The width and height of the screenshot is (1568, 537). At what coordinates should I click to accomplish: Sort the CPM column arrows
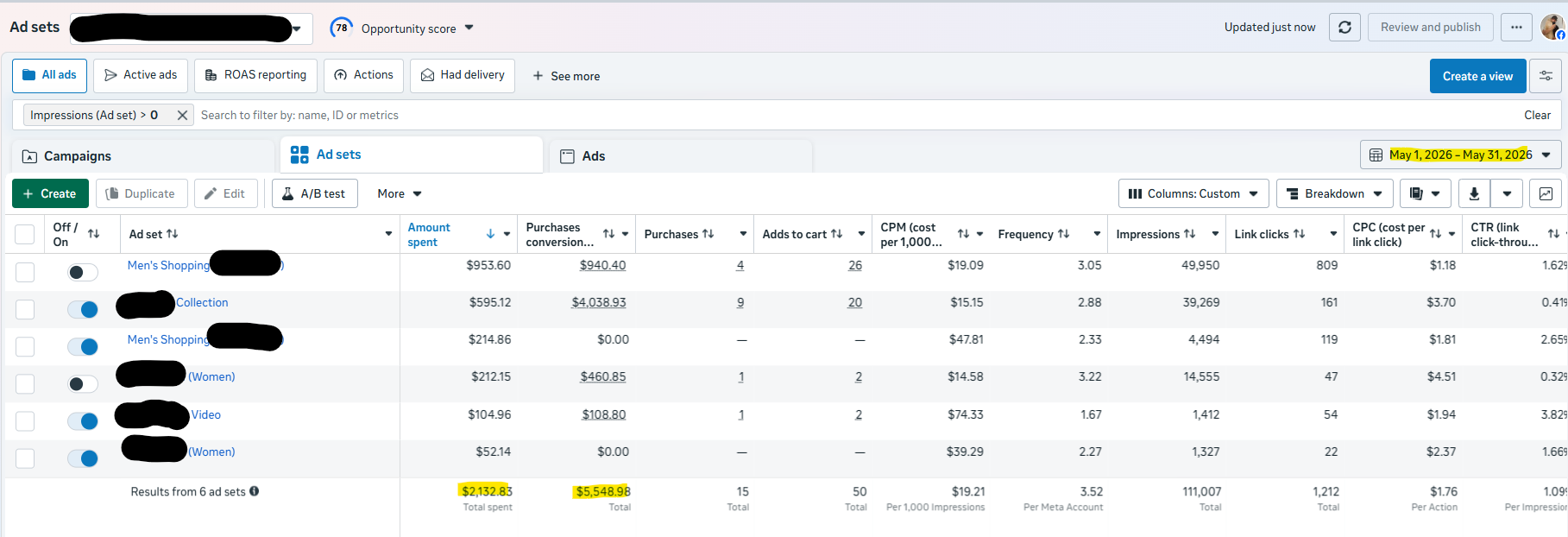[963, 234]
